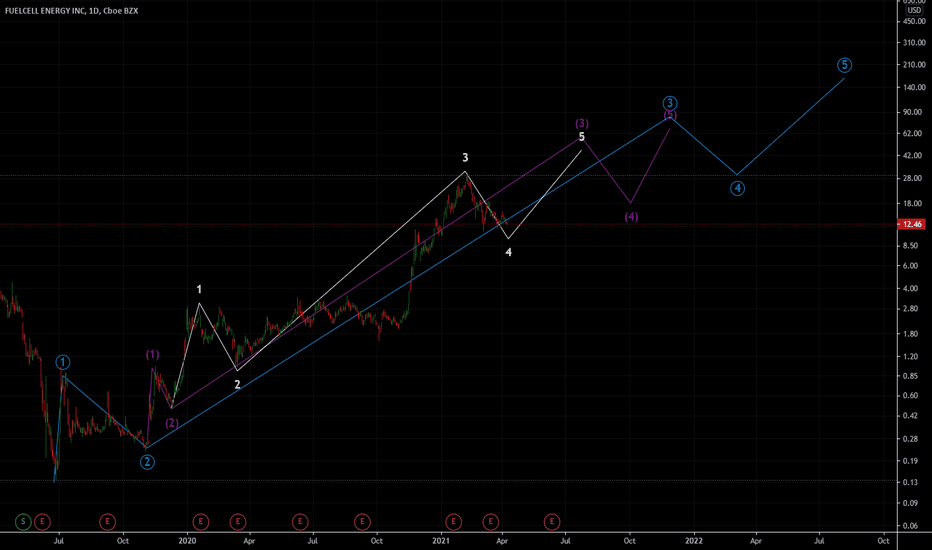Screen dimensions: 932x550
Task: Select the blue circled wave 1 label
Action: click(x=63, y=362)
